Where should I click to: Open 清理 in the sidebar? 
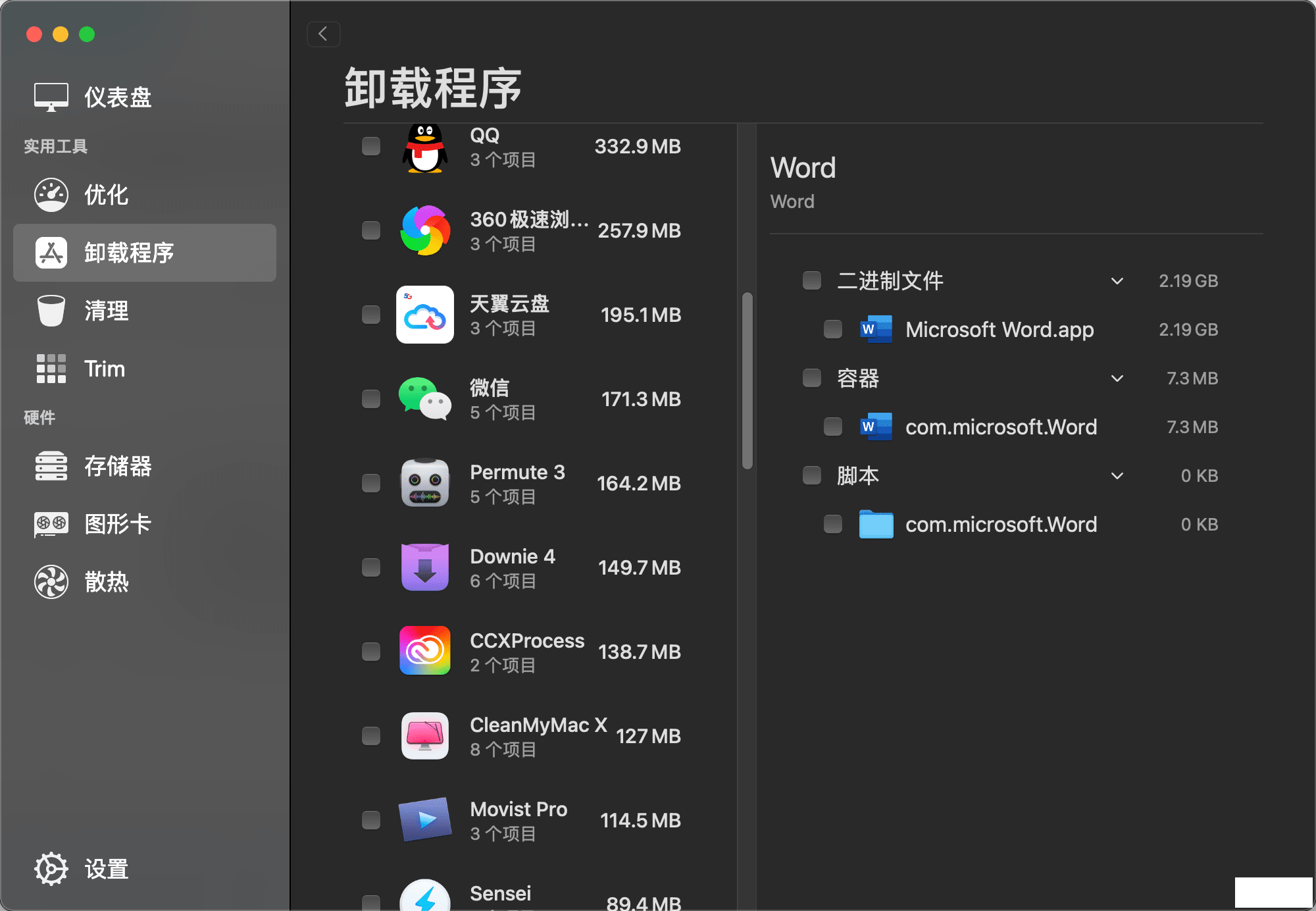click(x=145, y=311)
